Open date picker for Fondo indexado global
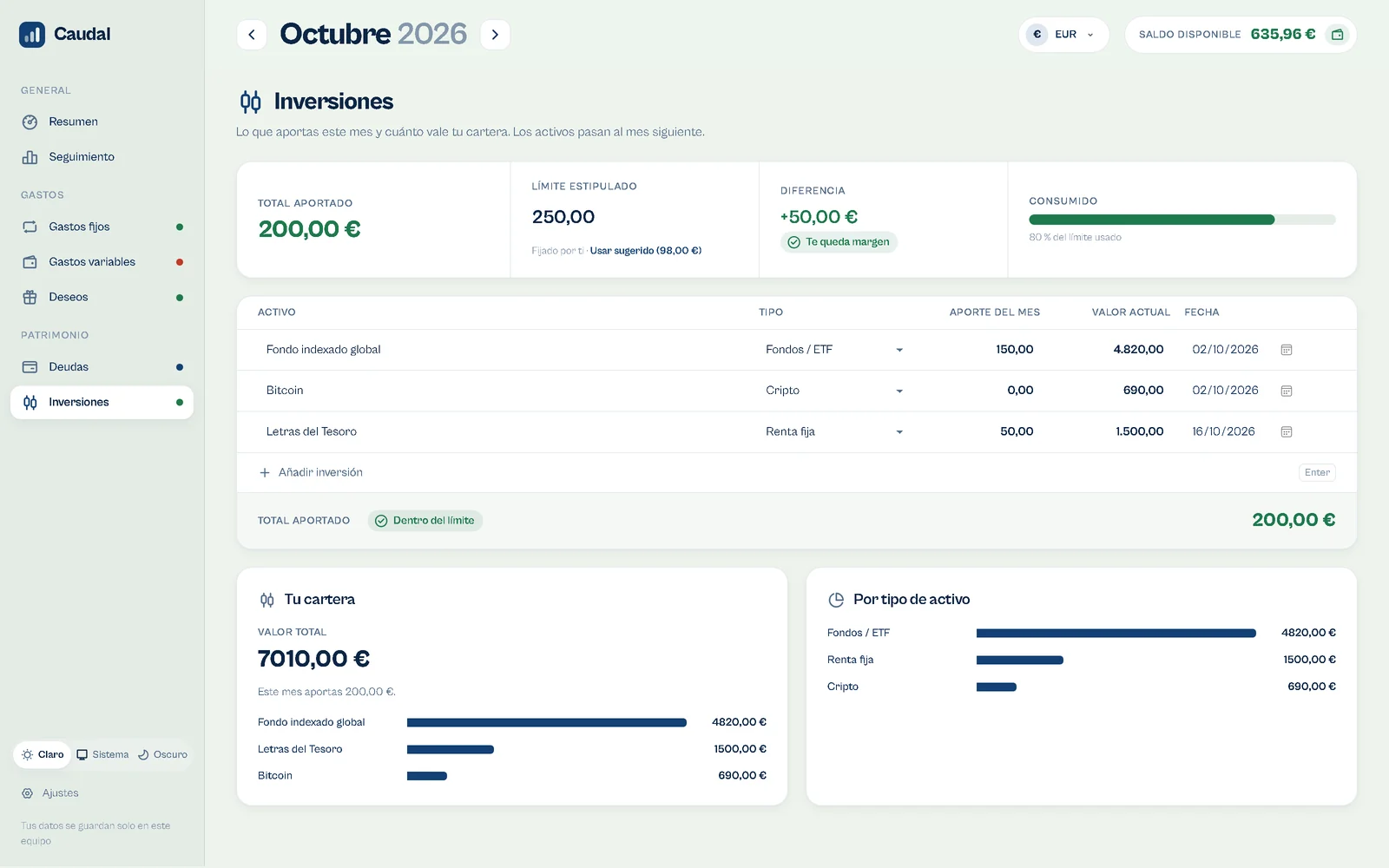1389x868 pixels. pos(1287,350)
